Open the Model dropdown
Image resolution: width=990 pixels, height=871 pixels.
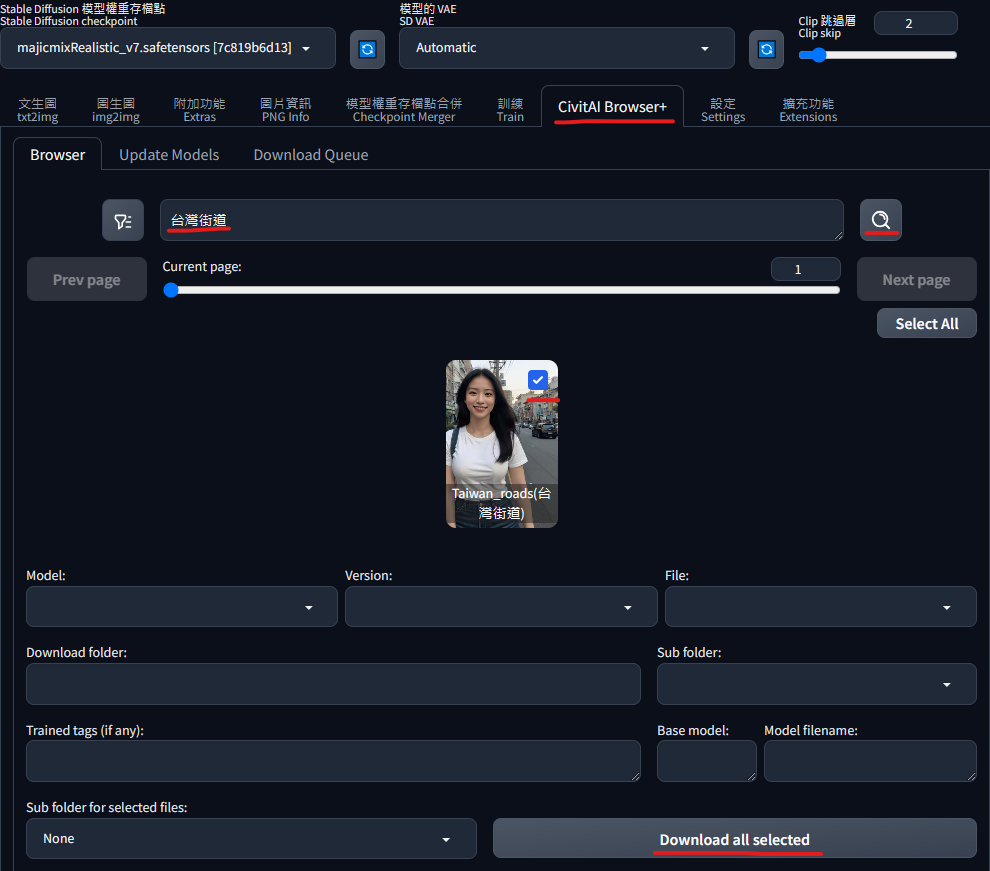182,607
